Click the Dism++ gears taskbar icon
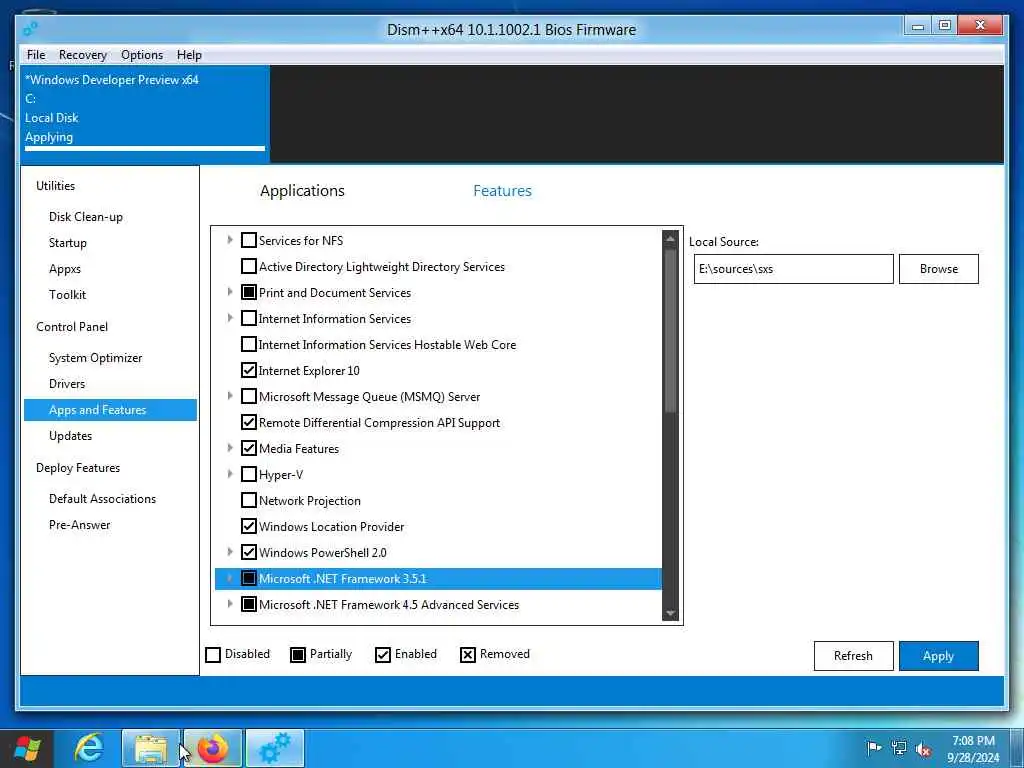This screenshot has height=768, width=1024. (x=275, y=748)
